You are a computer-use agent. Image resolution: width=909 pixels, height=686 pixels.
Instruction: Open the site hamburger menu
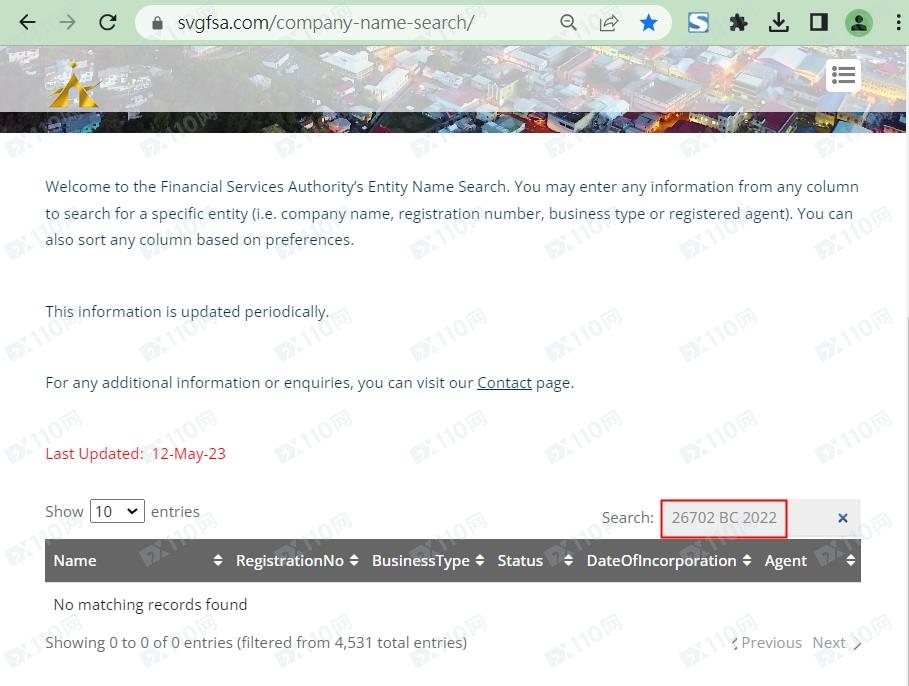pos(843,75)
